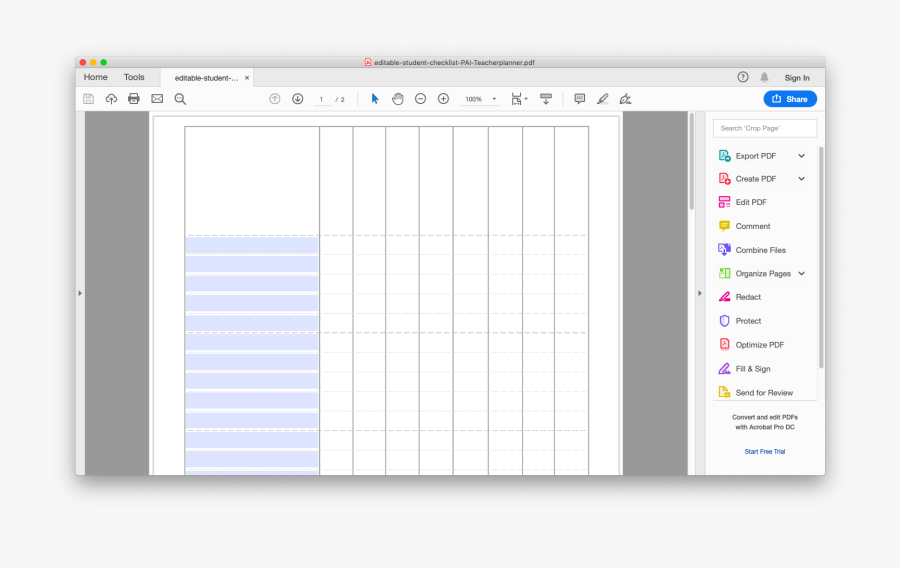Show notifications bell
Image resolution: width=900 pixels, height=568 pixels.
tap(765, 77)
